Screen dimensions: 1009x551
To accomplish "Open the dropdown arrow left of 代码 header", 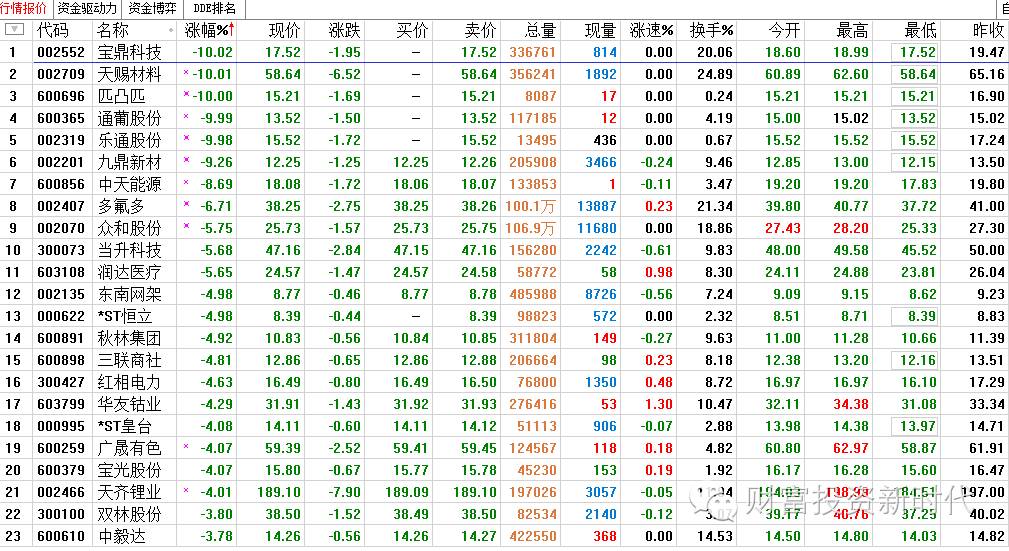I will [14, 30].
